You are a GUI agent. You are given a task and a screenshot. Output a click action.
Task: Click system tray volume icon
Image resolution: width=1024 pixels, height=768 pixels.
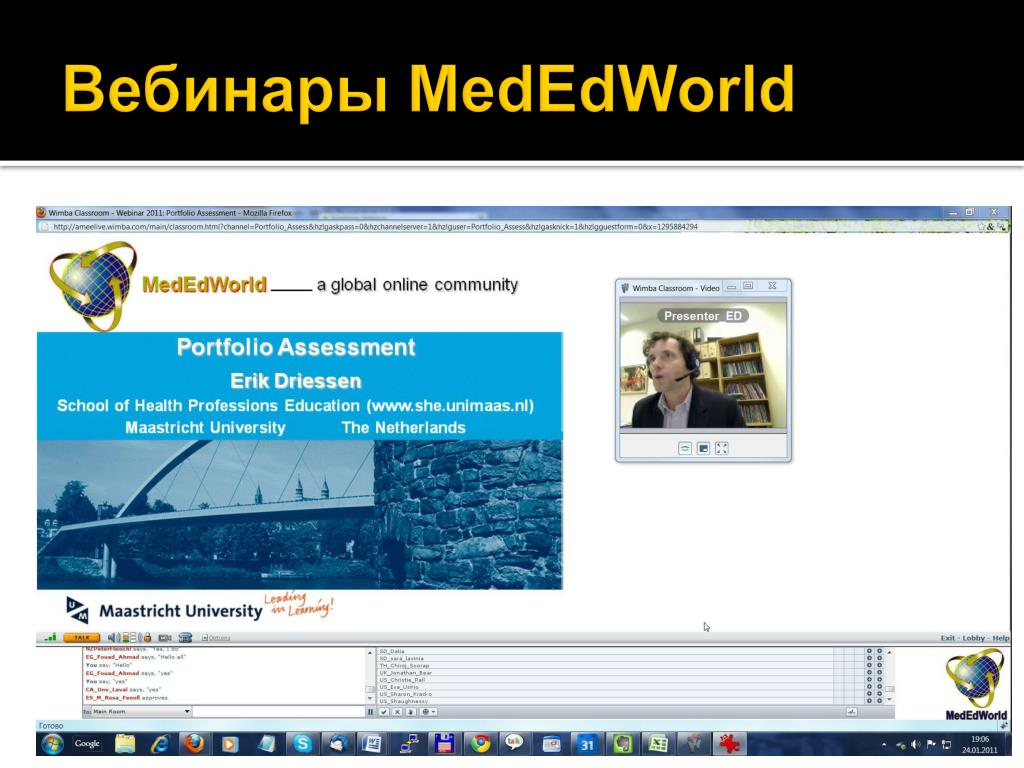(x=916, y=744)
